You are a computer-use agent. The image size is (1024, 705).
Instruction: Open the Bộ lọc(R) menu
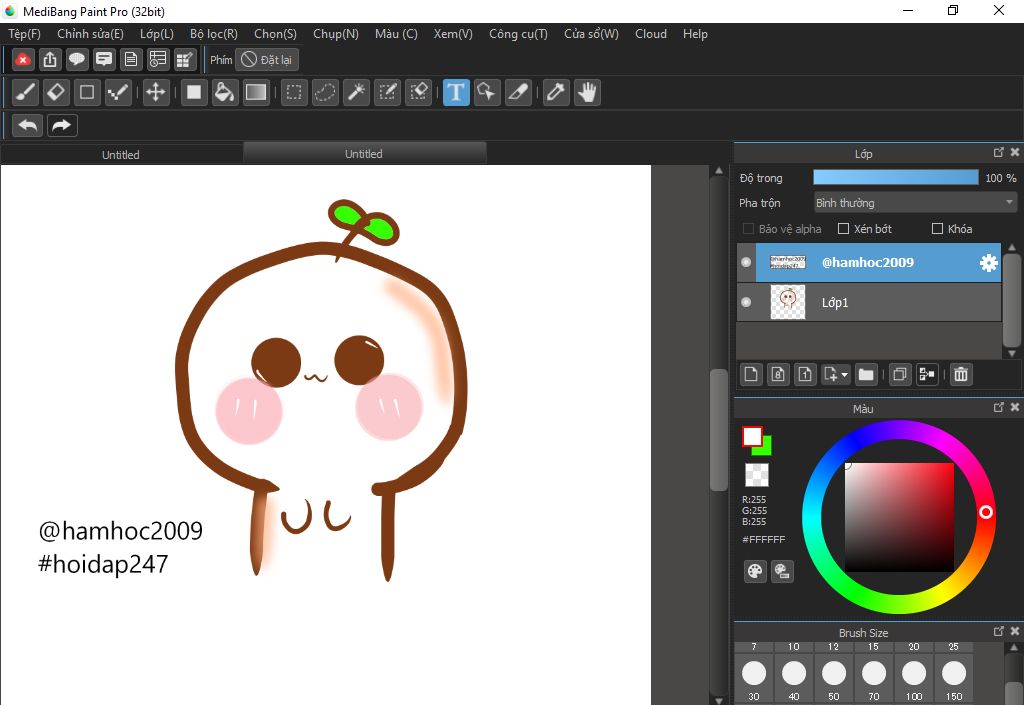click(x=213, y=34)
